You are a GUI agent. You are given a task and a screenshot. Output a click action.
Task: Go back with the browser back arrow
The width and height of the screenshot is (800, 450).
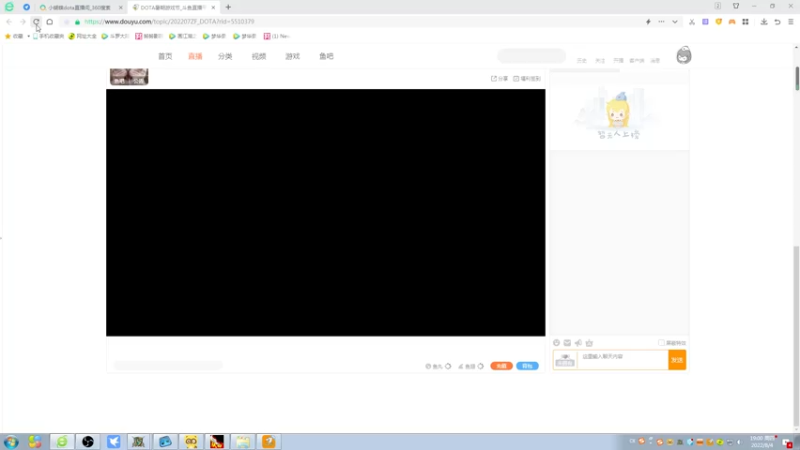coord(9,21)
